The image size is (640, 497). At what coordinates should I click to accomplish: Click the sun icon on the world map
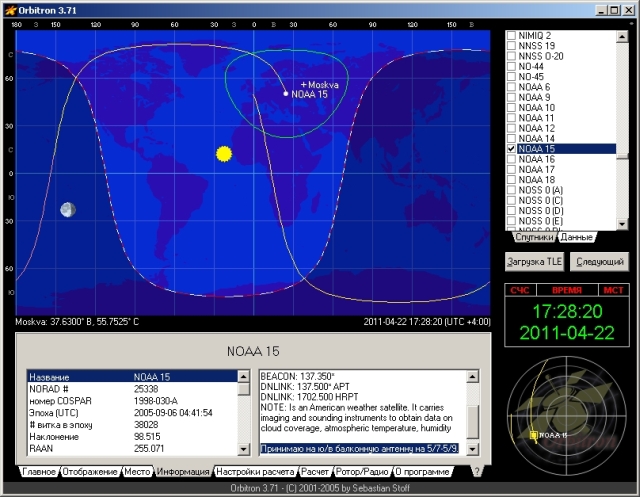[x=224, y=154]
